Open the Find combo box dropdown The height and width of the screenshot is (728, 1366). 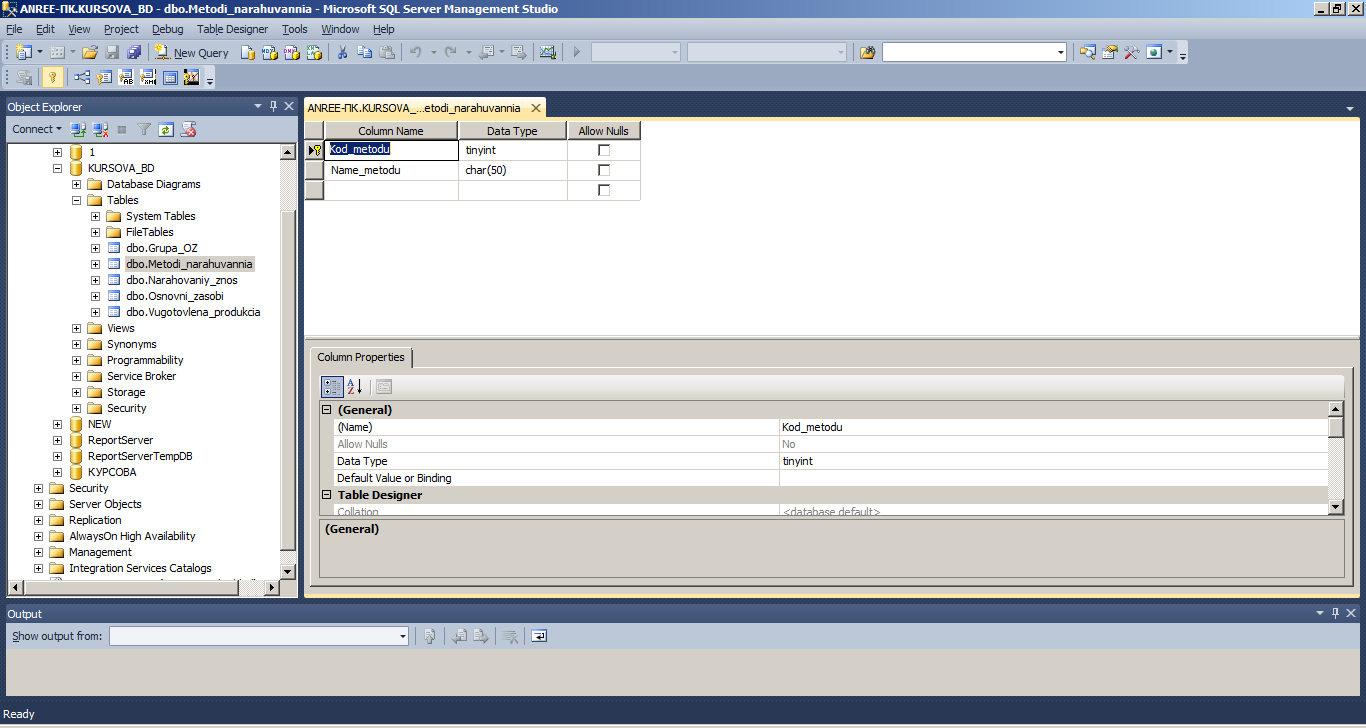click(1061, 52)
